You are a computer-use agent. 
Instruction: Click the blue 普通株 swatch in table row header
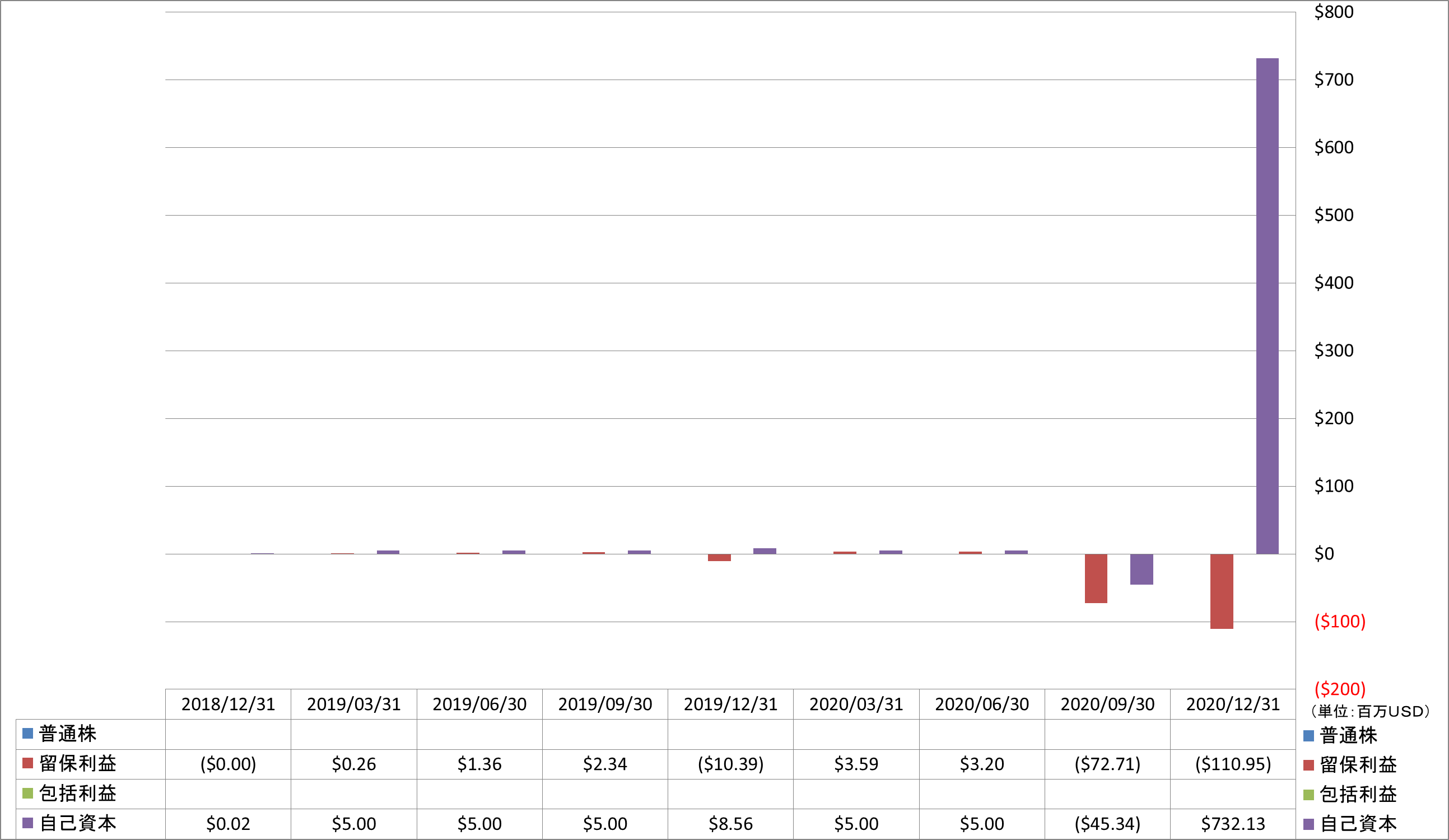27,734
